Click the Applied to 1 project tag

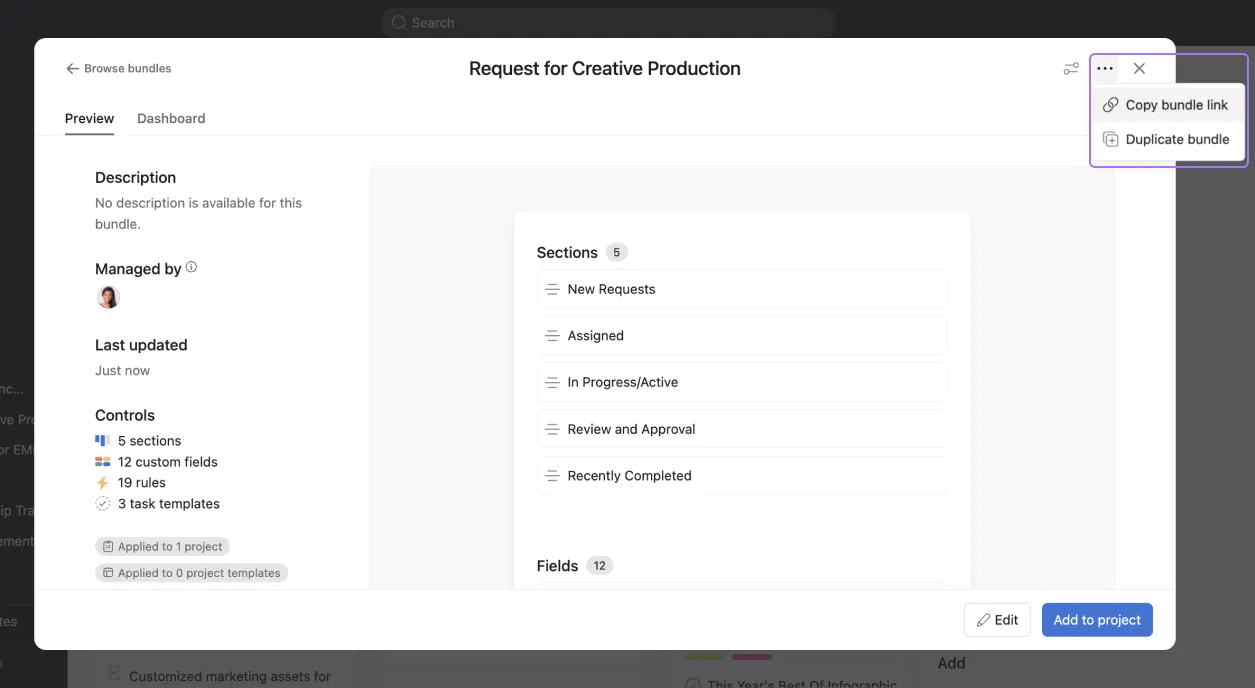162,547
